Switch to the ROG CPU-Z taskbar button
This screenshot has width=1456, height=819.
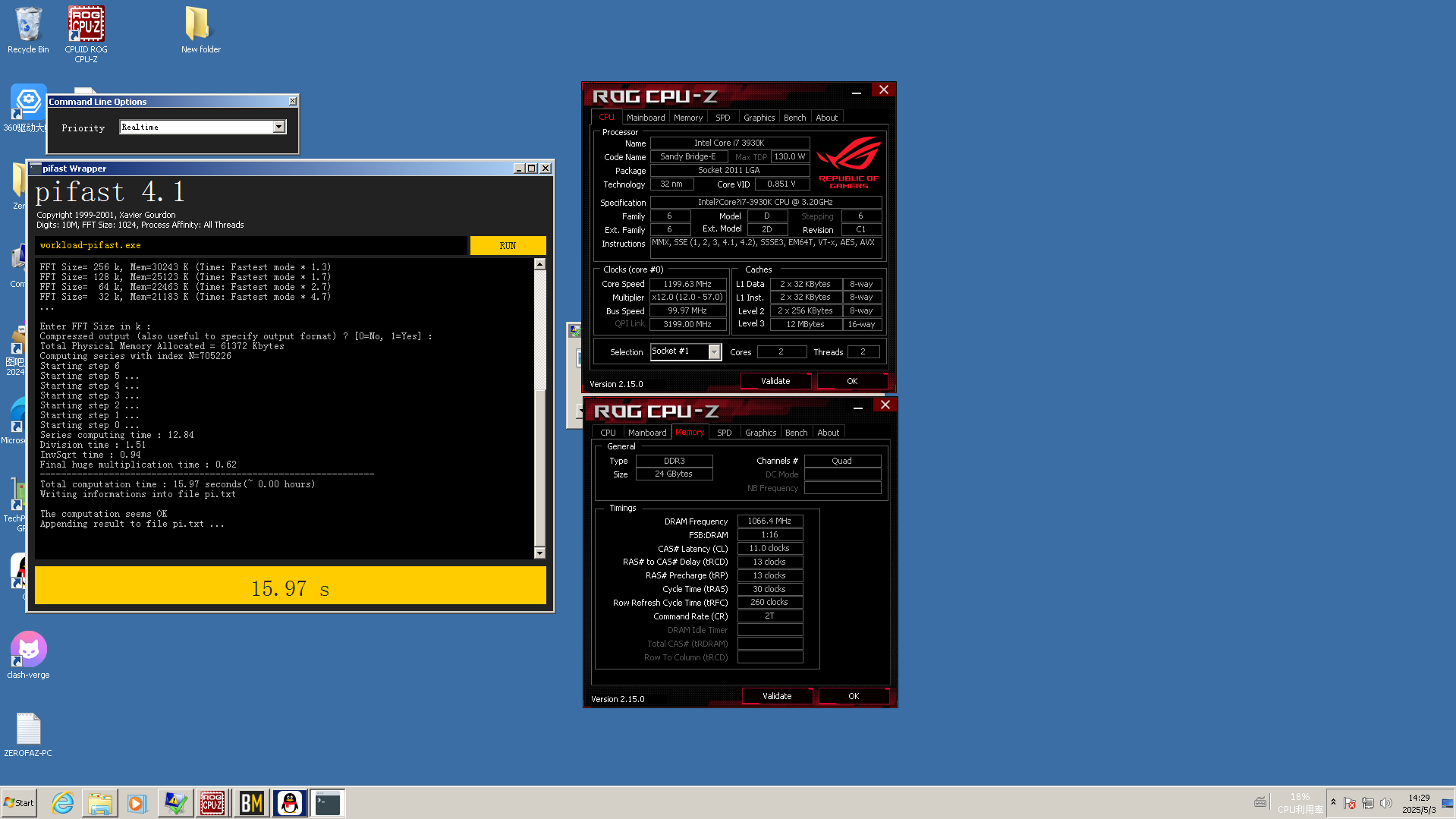(212, 803)
